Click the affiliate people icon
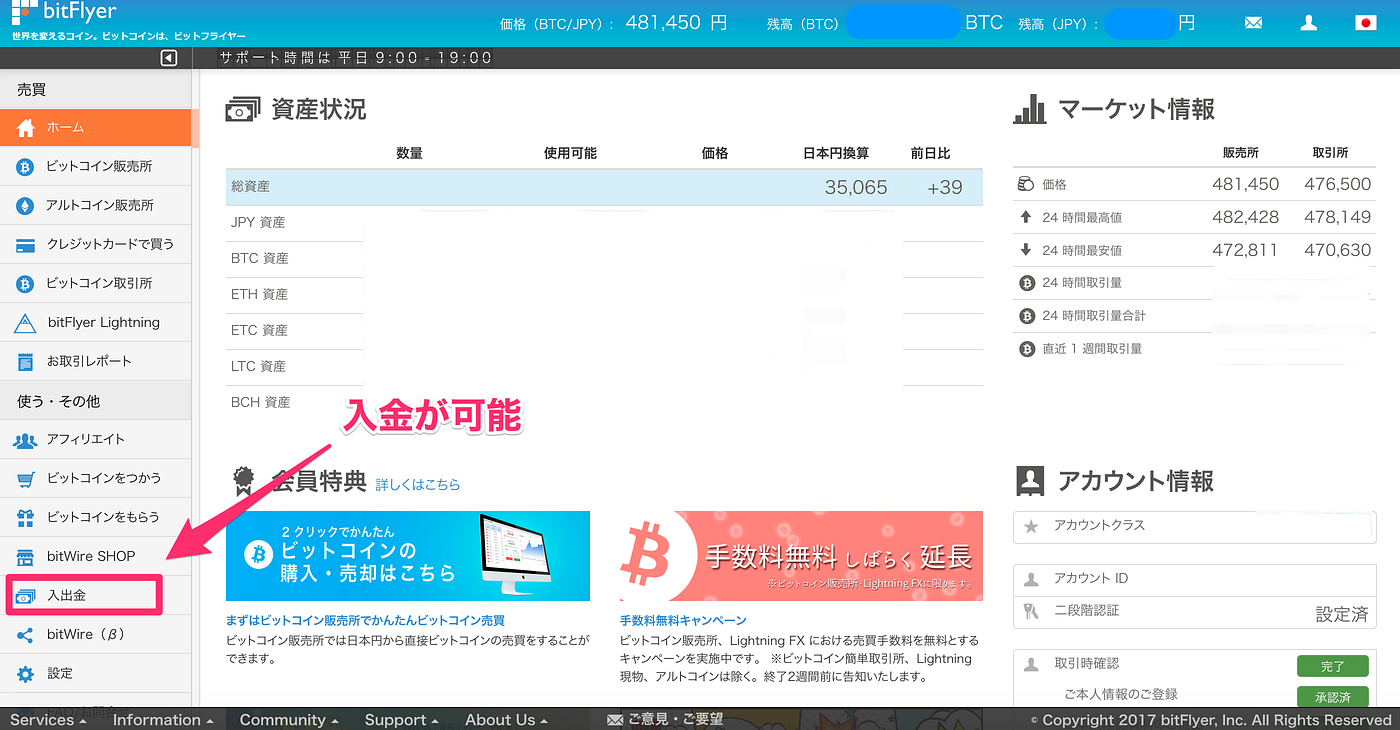Viewport: 1400px width, 730px height. (x=26, y=440)
